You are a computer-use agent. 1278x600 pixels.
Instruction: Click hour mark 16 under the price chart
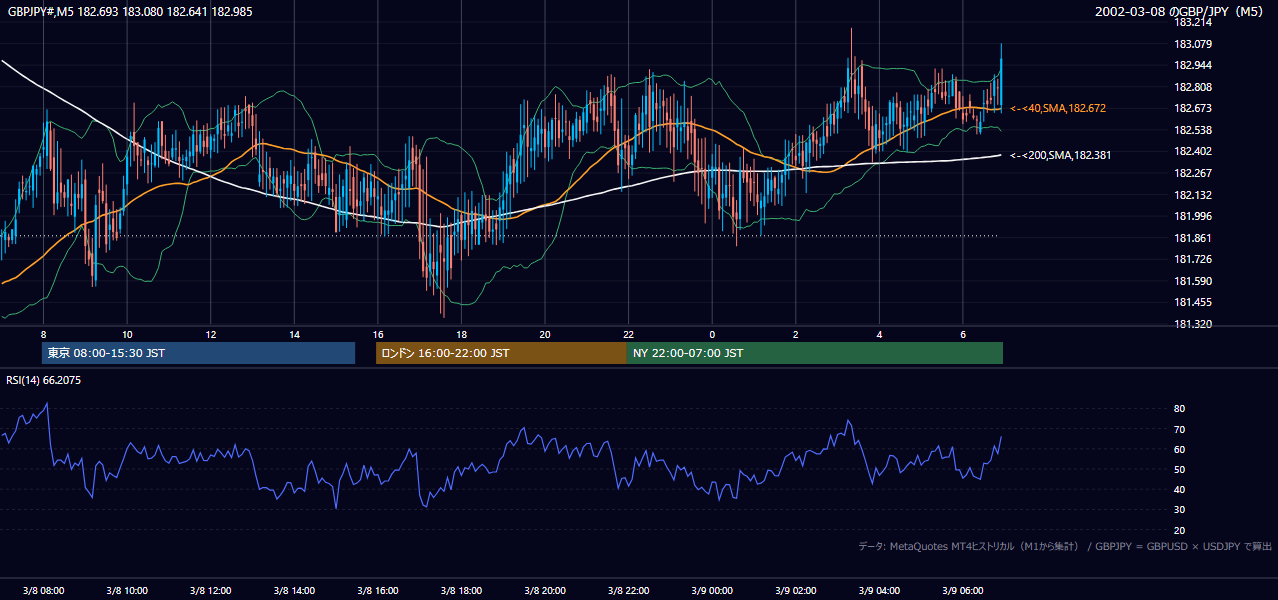pos(377,334)
